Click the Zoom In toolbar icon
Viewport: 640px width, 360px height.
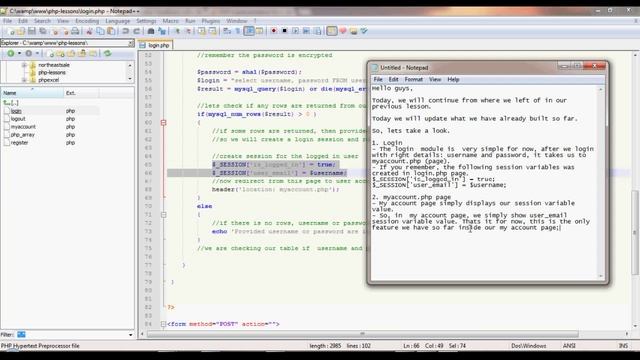(x=177, y=31)
